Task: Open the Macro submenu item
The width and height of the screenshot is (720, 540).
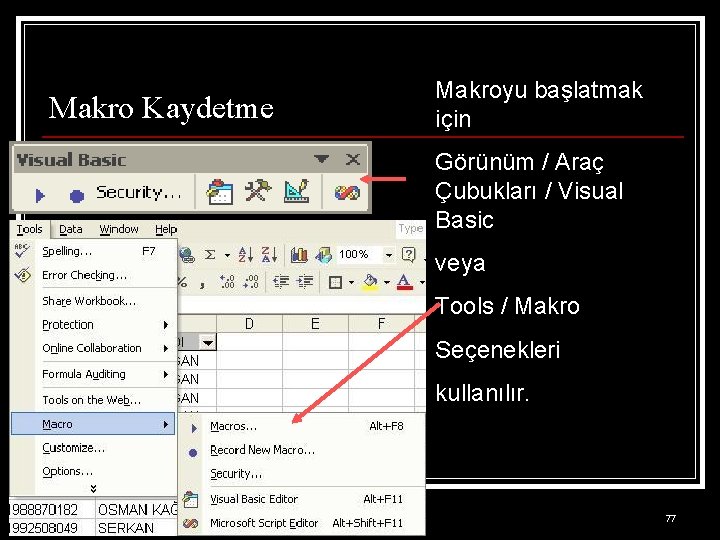Action: [x=93, y=424]
